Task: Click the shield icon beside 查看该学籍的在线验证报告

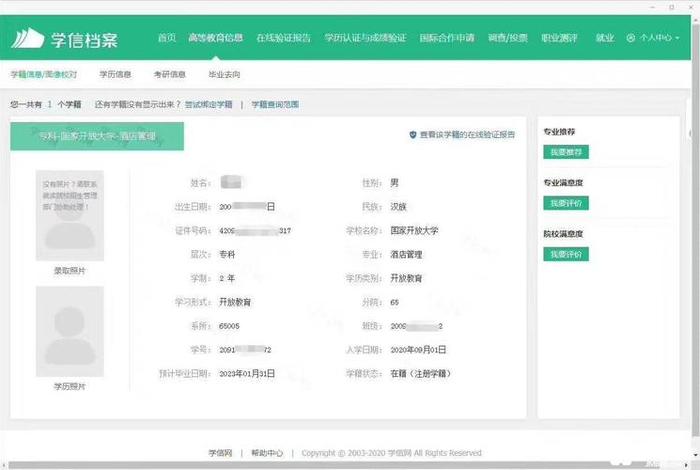Action: [x=413, y=134]
